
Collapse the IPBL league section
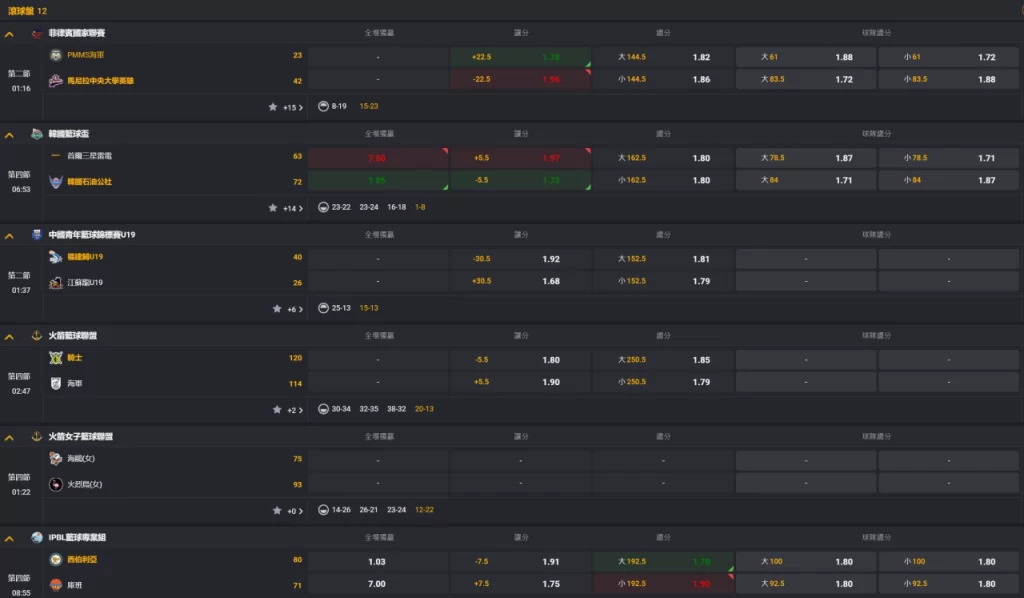pyautogui.click(x=9, y=539)
